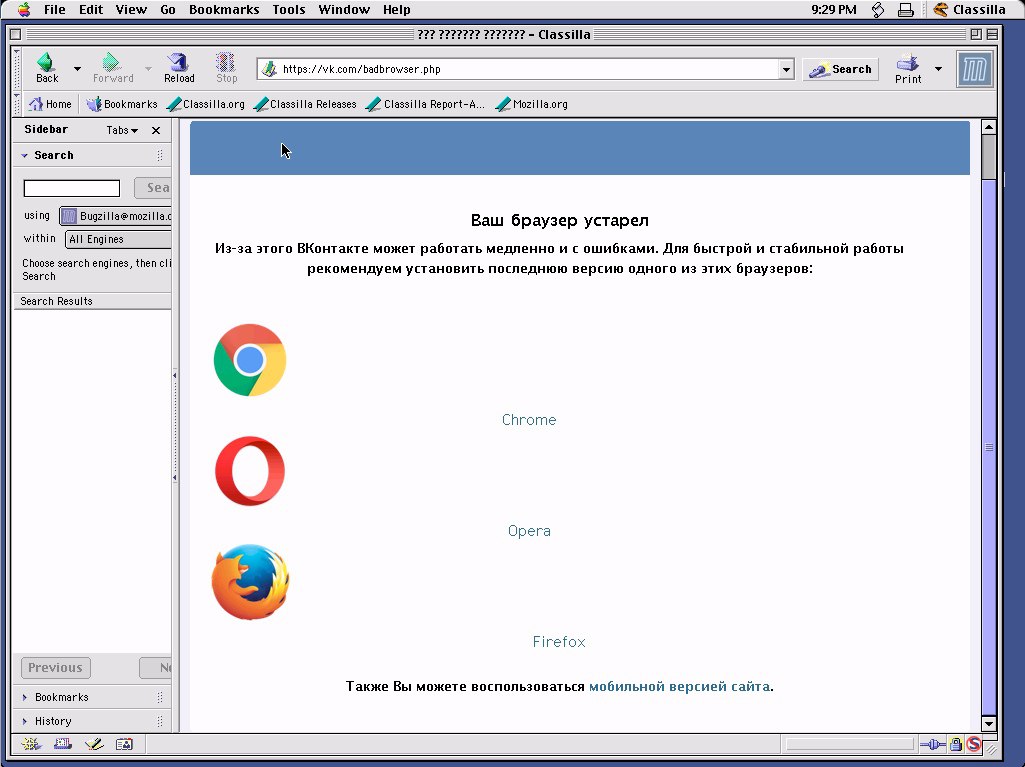
Task: Open the Mail component icon in status bar
Action: [63, 743]
